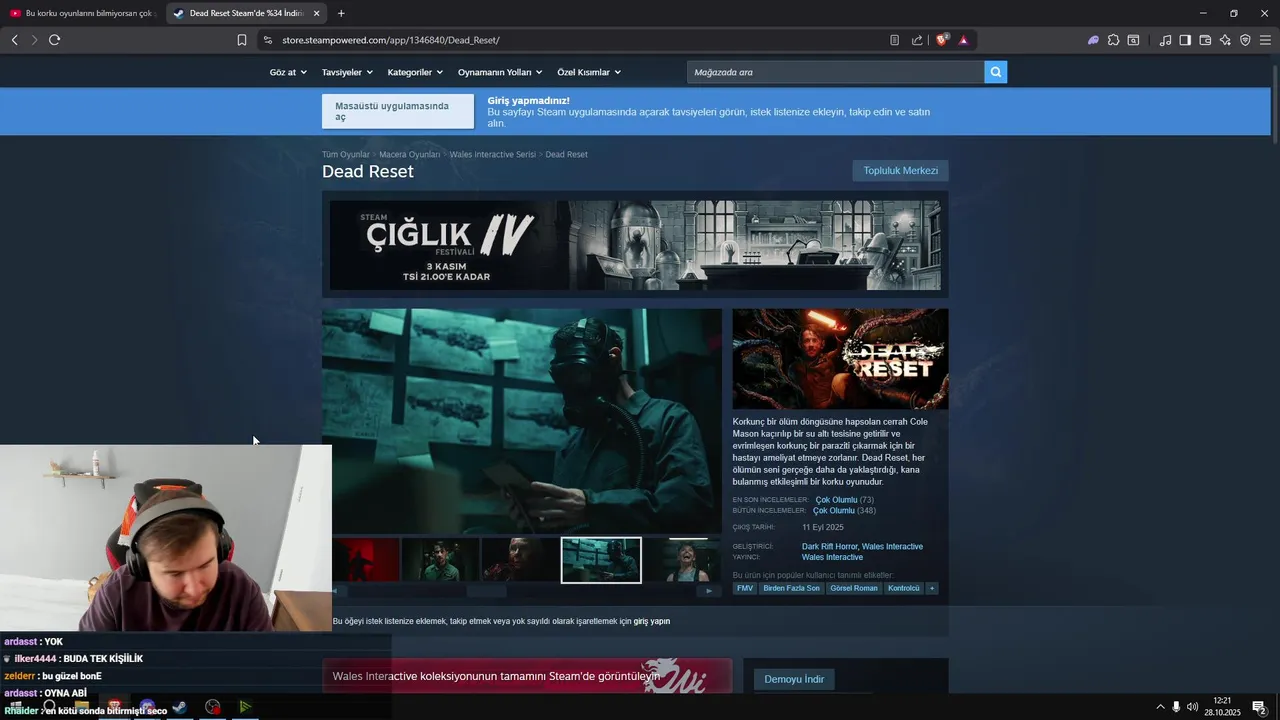The image size is (1280, 720).
Task: Open a new browser tab
Action: 341,13
